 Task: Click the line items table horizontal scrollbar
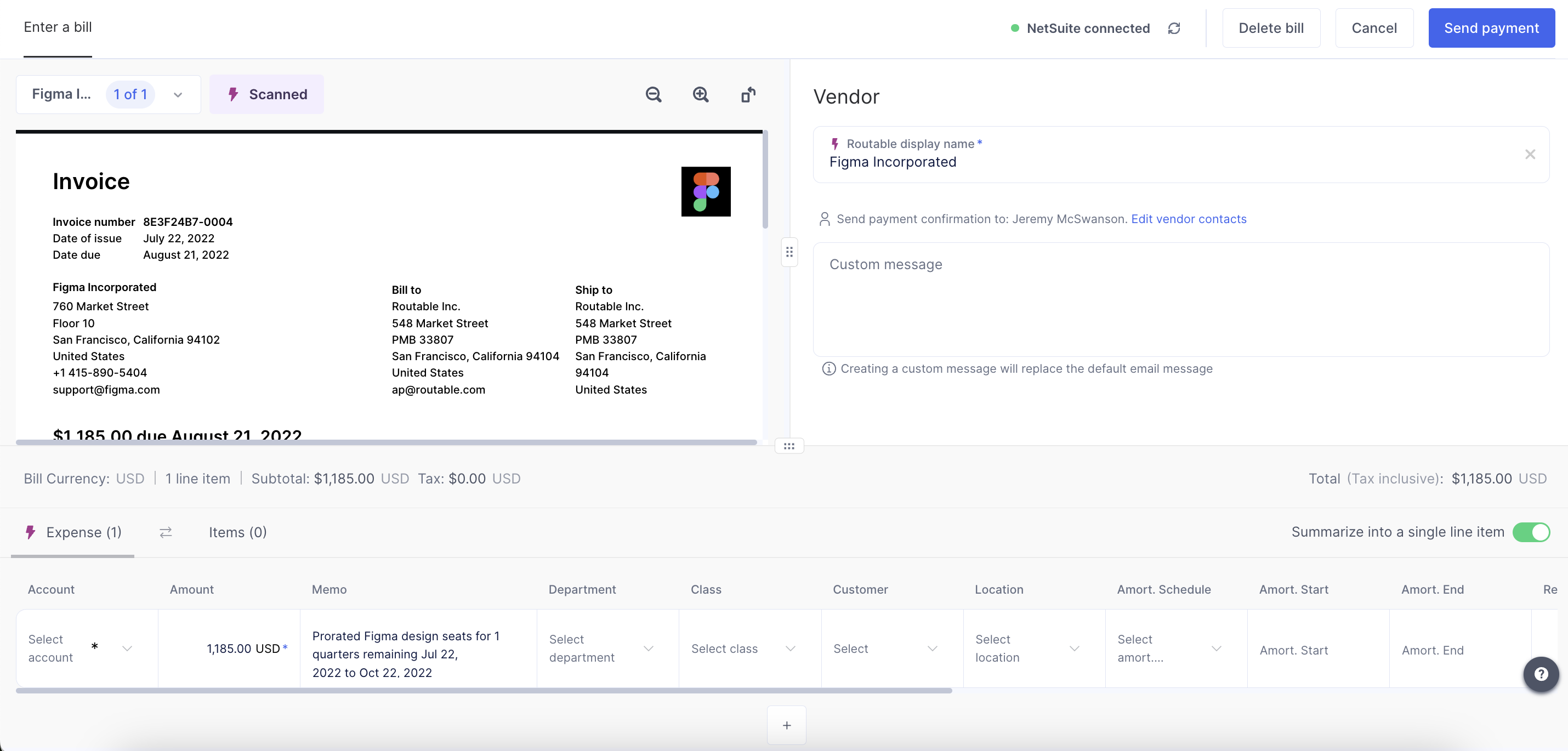pyautogui.click(x=484, y=690)
